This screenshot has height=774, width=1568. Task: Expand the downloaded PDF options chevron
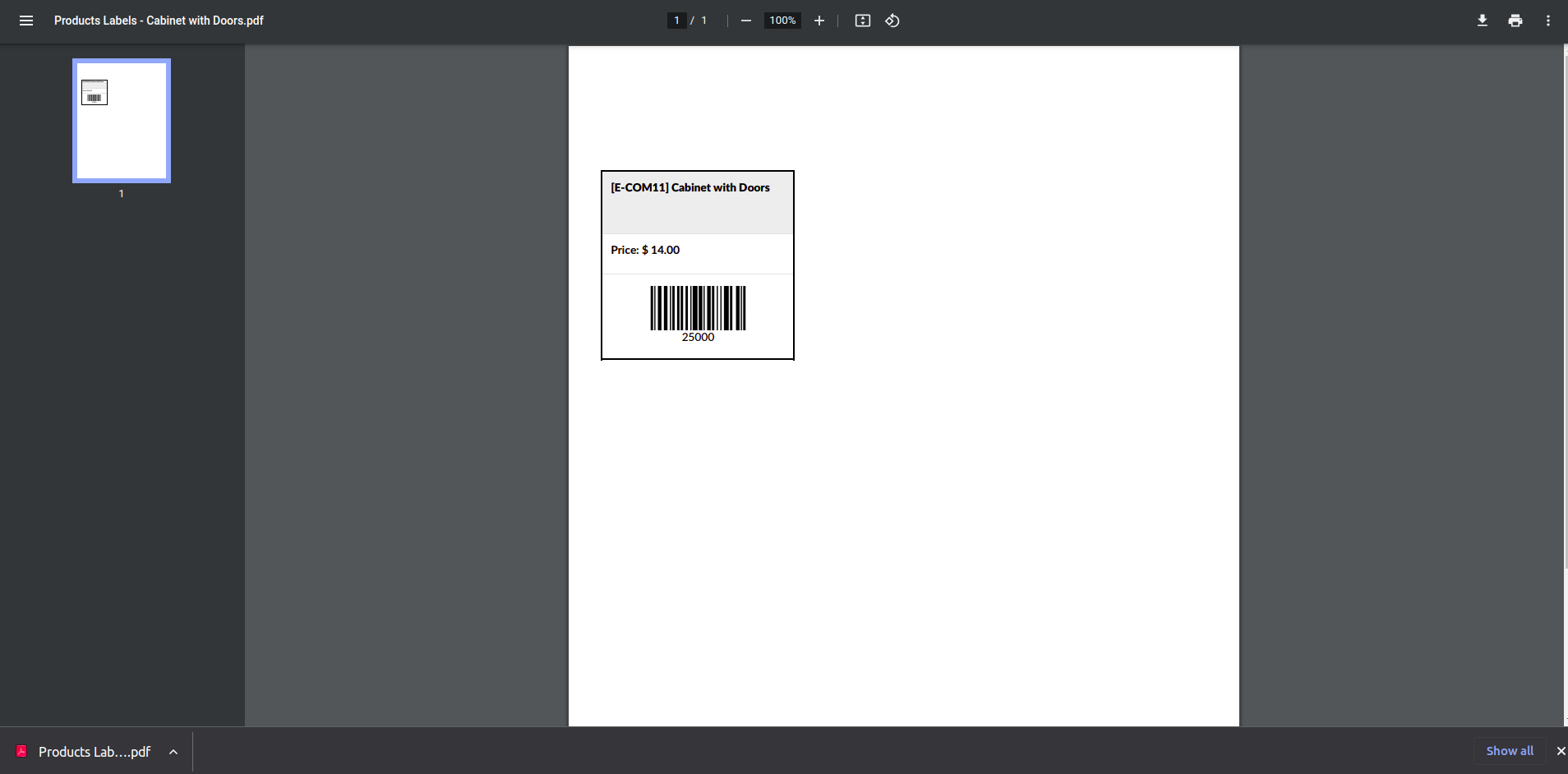(x=173, y=752)
